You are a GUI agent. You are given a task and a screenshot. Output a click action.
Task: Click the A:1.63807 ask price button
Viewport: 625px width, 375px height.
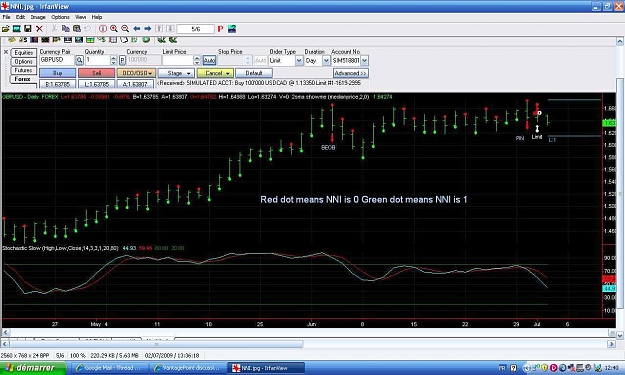[x=136, y=84]
